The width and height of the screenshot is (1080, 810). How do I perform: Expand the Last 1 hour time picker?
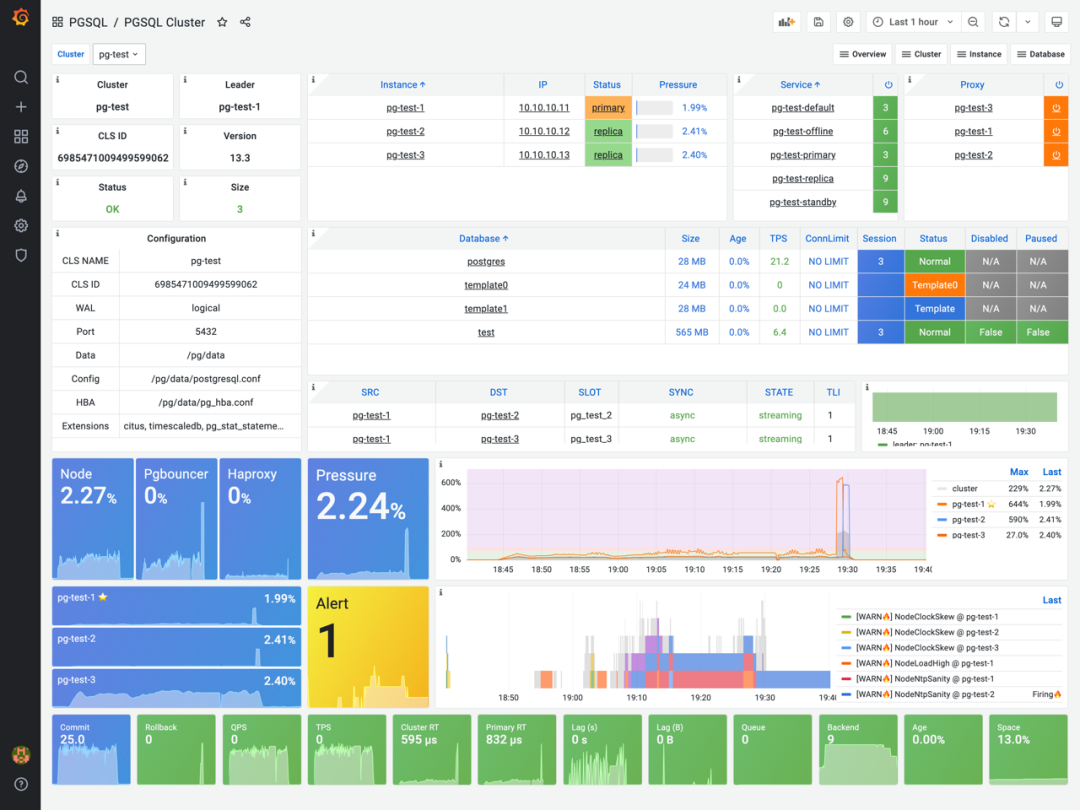coord(913,22)
